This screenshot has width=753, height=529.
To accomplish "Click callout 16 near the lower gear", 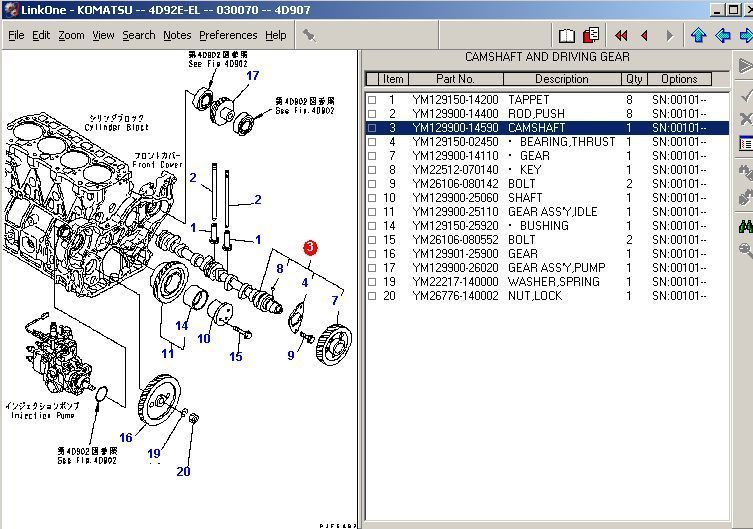I will (126, 437).
